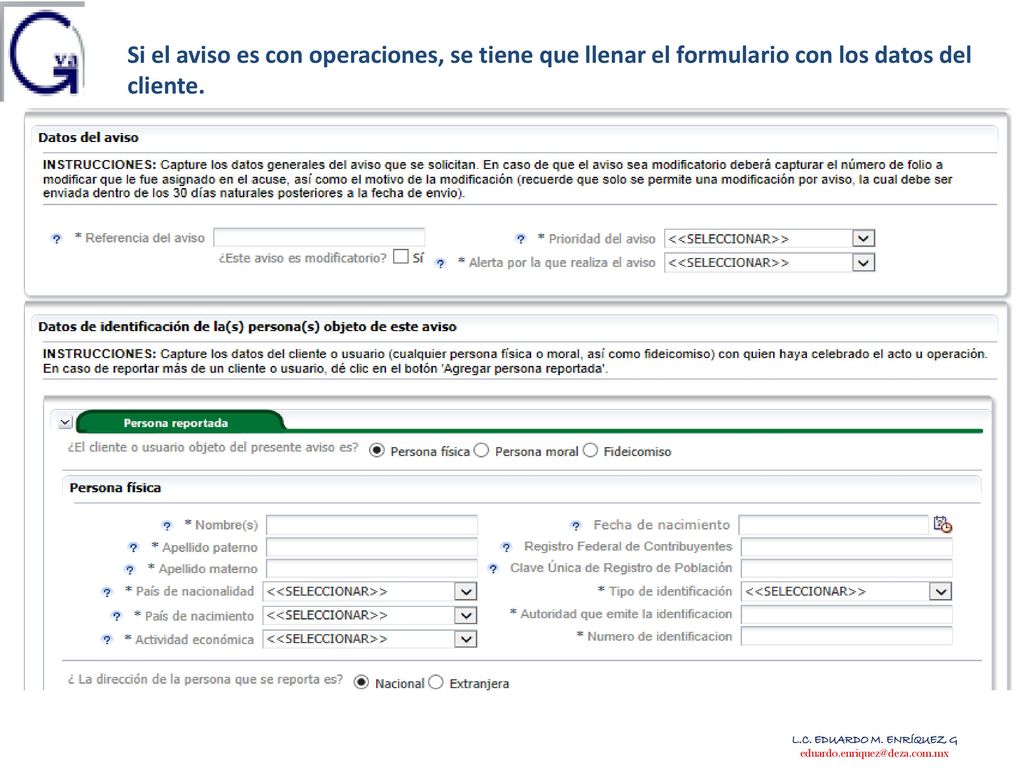The image size is (1024, 768).
Task: Click the help icon beside Actividad económica
Action: [x=107, y=639]
